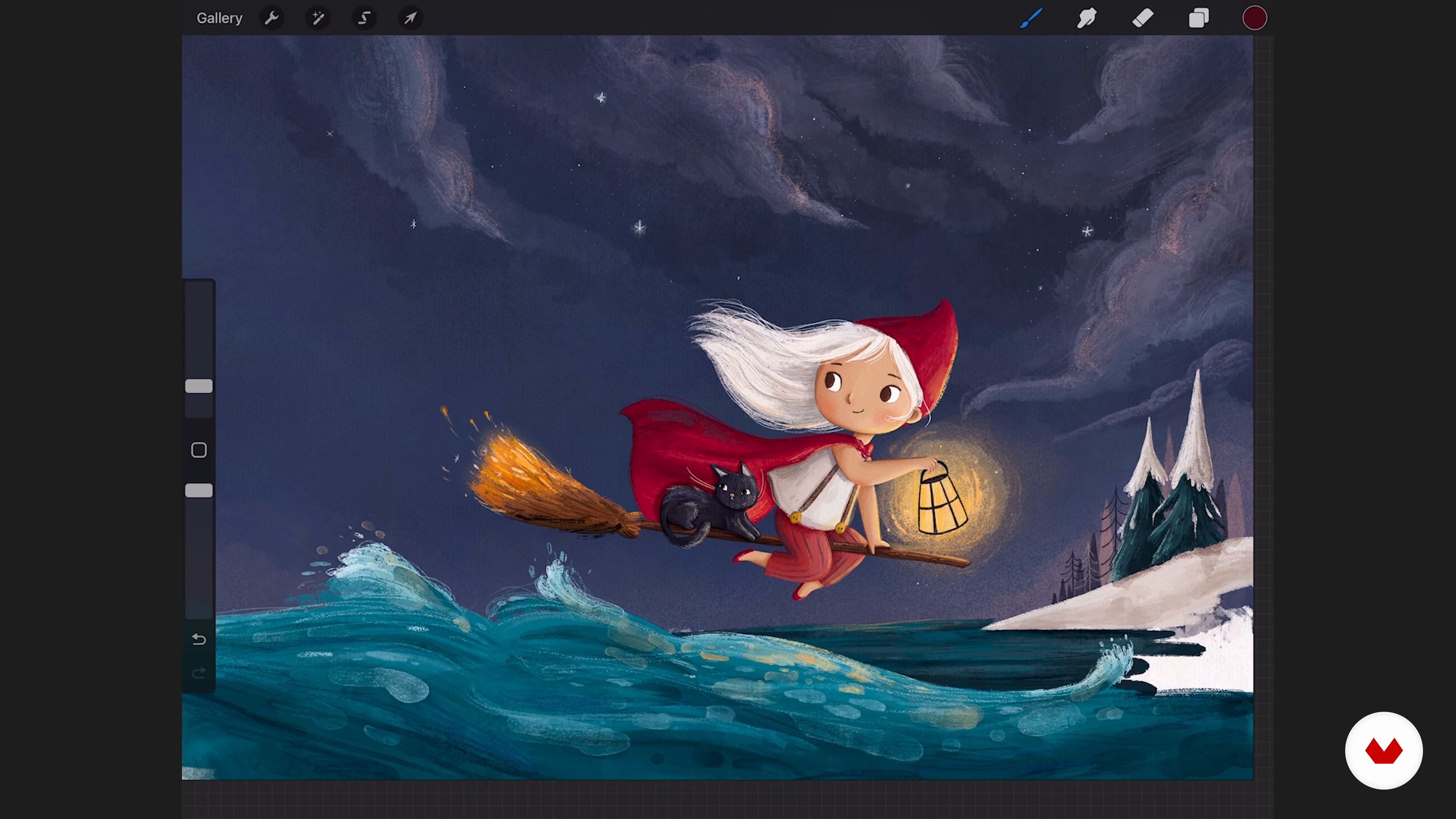Click the brush size slider handle

[x=199, y=386]
